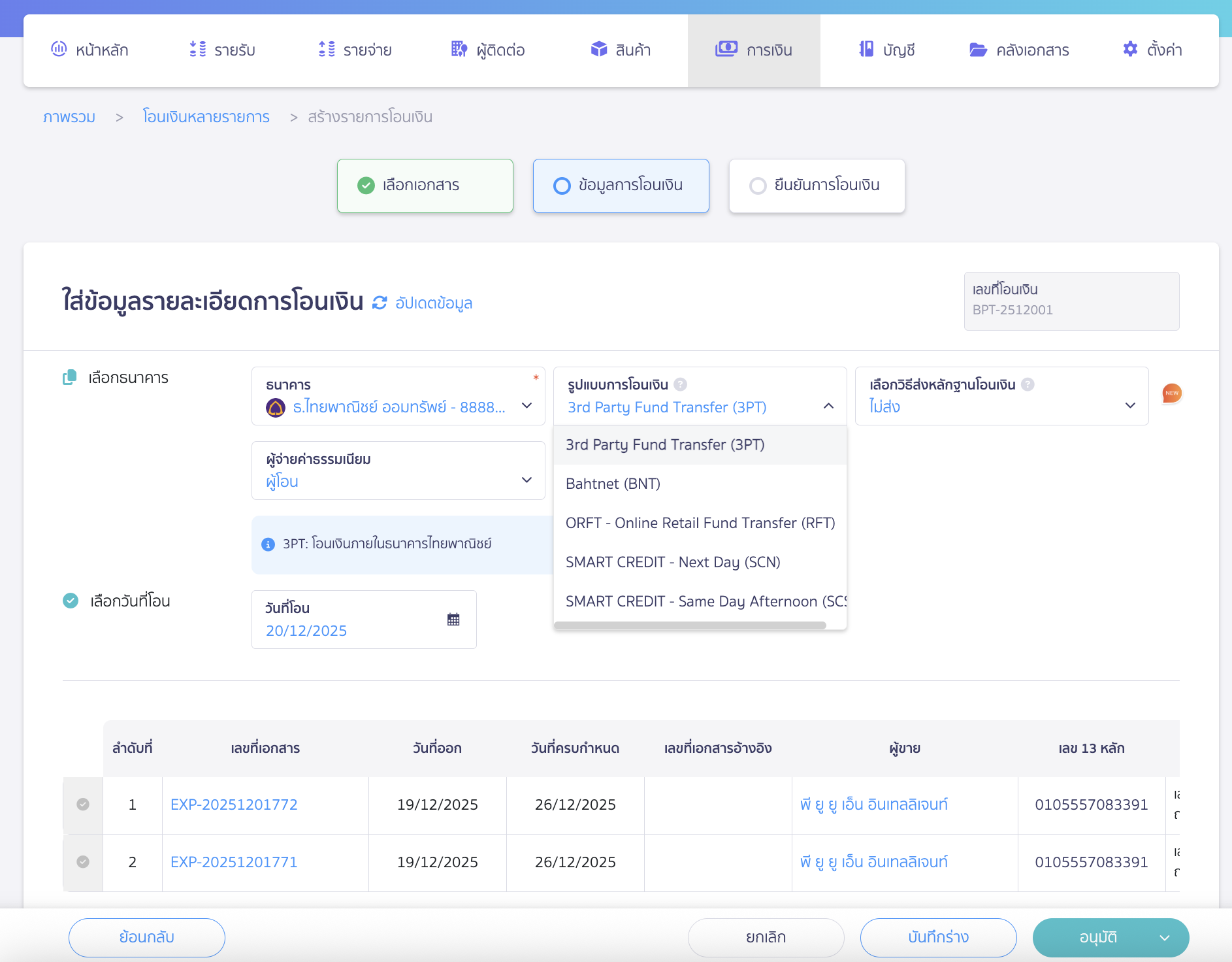Click help icon next to เลือกวิธีส่งหลักฐานโอนเงิน
Screen dimensions: 1232x962
(1028, 384)
